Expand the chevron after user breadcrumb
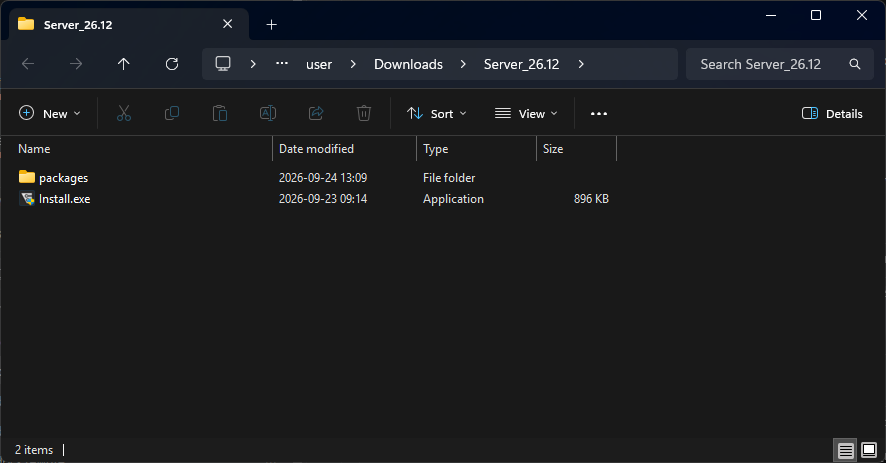Image resolution: width=886 pixels, height=463 pixels. pos(353,64)
